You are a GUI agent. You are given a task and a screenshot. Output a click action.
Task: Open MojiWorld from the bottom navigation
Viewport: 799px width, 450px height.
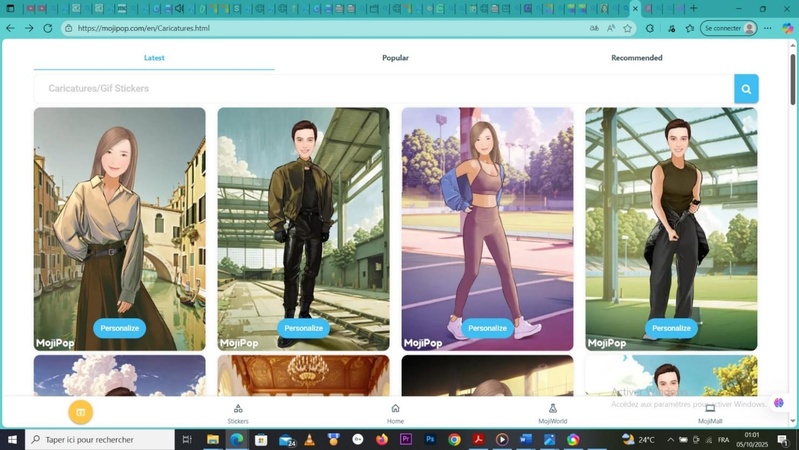point(552,413)
